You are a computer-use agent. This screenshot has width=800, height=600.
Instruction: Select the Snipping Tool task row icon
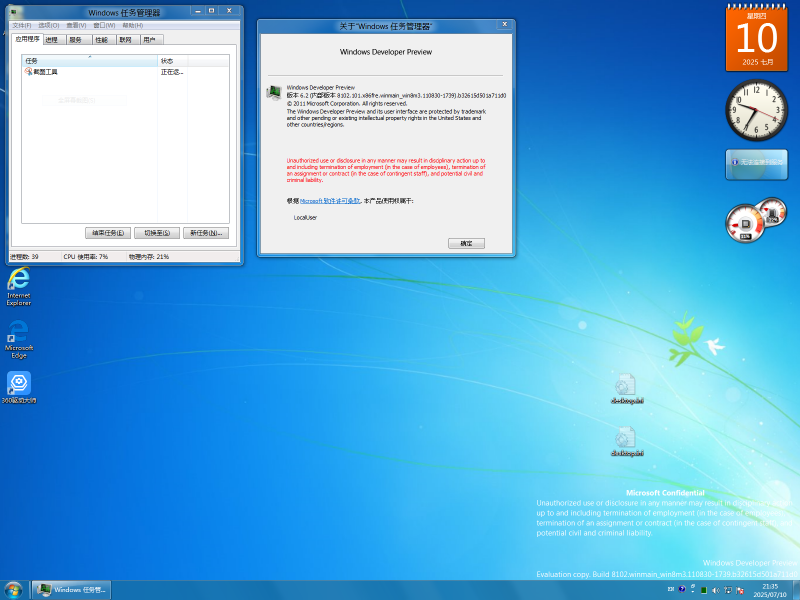[x=29, y=72]
